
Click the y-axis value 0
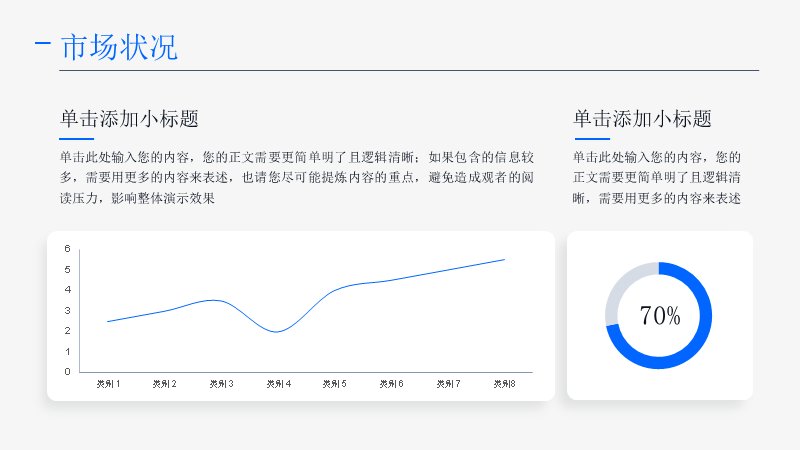[67, 371]
